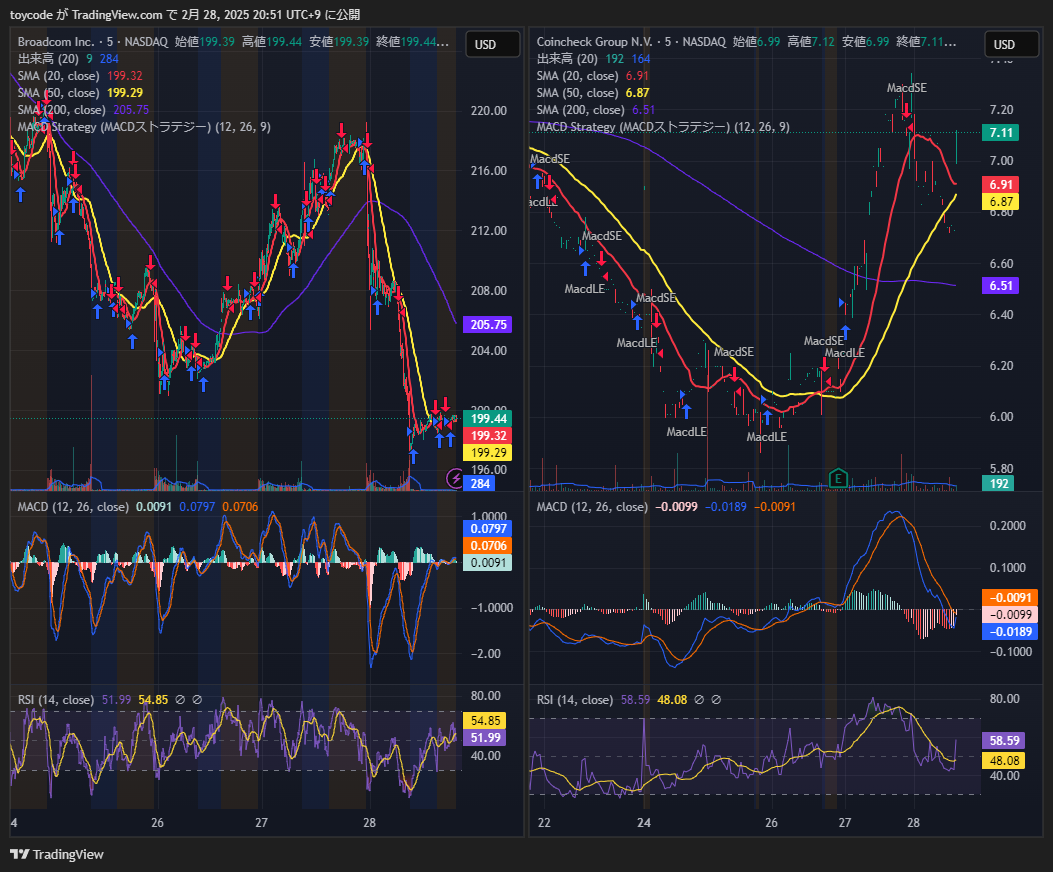Click the purple 6.51 price label
The width and height of the screenshot is (1053, 872).
point(1001,286)
